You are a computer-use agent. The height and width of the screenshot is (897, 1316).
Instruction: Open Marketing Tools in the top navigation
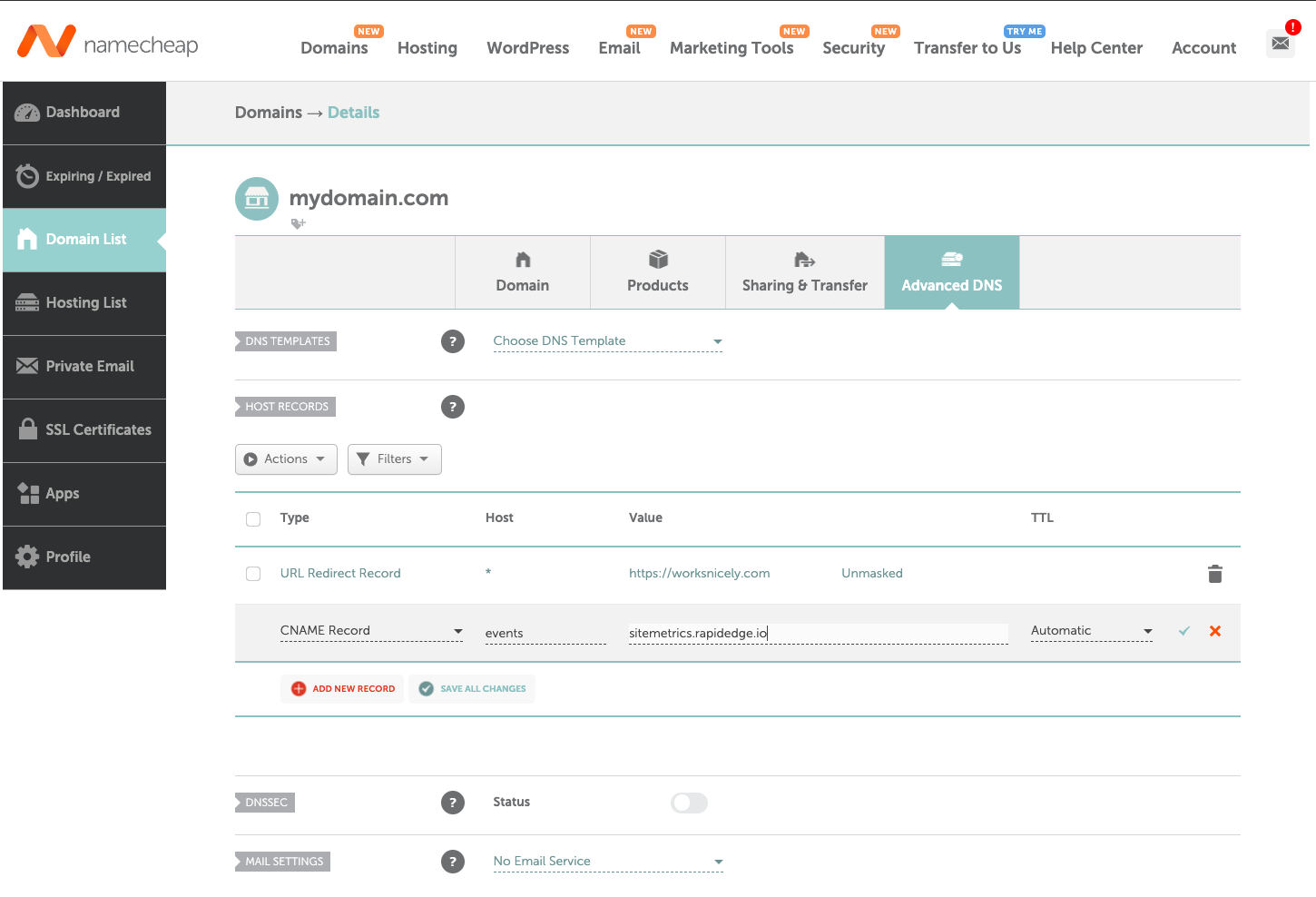tap(732, 48)
